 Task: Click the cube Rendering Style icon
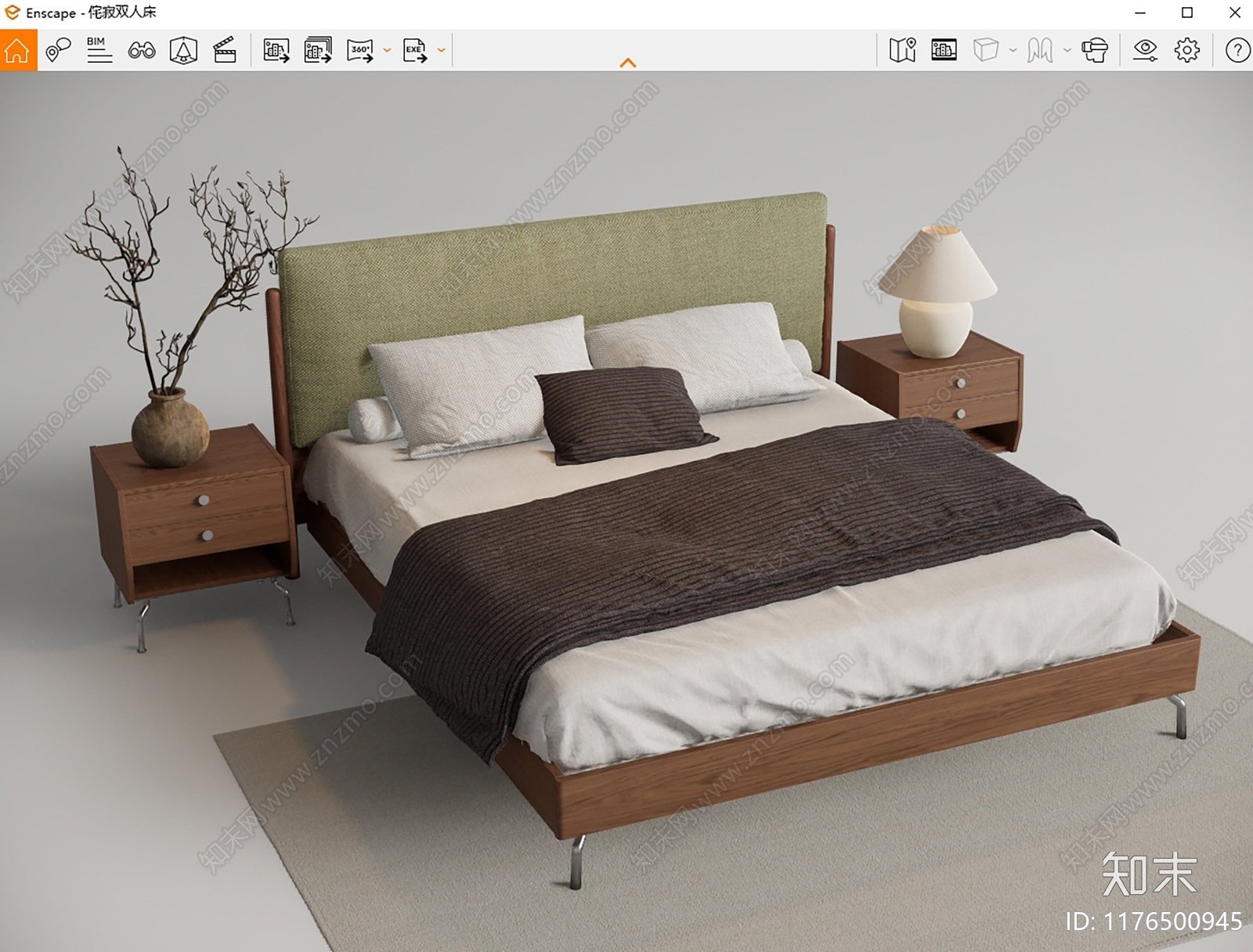pyautogui.click(x=986, y=51)
